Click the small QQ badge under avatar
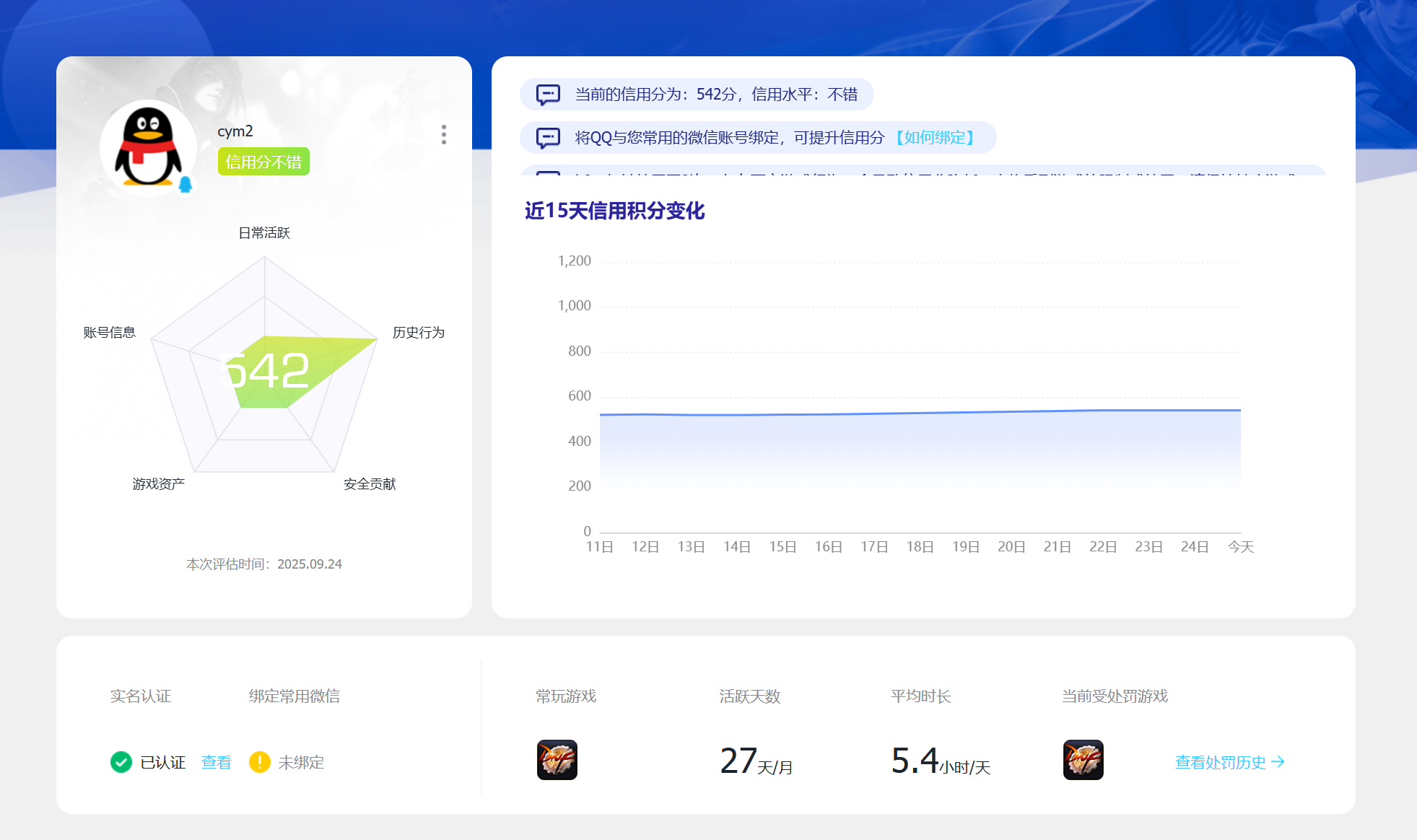The width and height of the screenshot is (1417, 840). (x=186, y=185)
